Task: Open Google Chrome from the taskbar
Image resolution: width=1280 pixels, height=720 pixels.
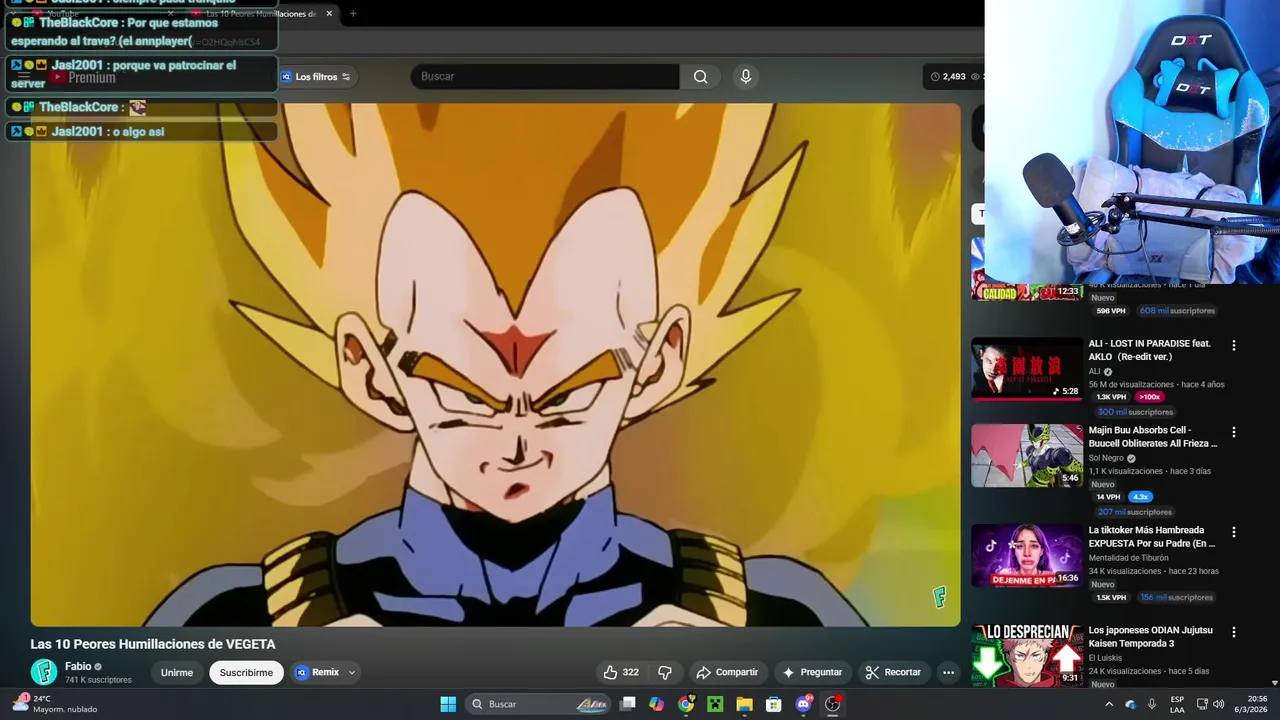Action: pyautogui.click(x=686, y=704)
